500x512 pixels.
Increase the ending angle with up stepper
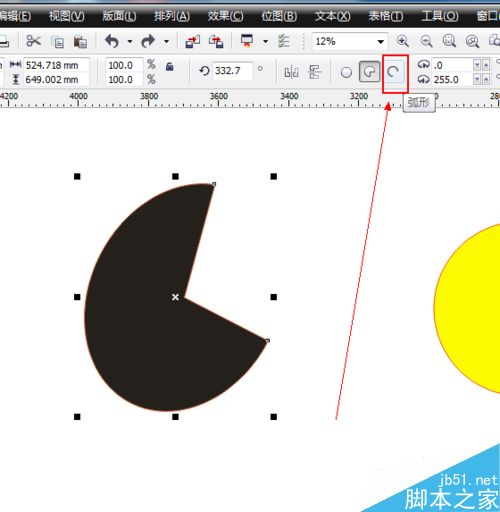point(486,79)
